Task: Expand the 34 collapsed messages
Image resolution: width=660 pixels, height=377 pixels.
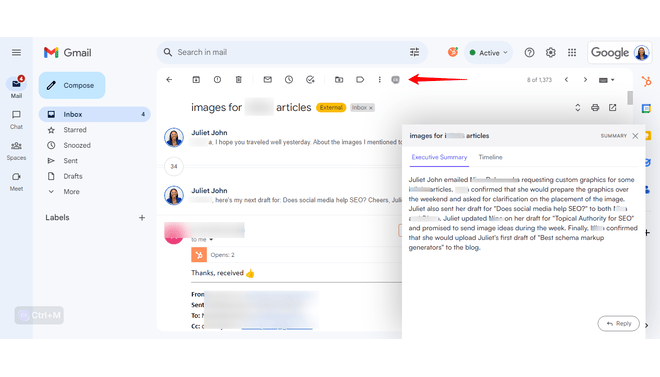Action: click(x=174, y=167)
